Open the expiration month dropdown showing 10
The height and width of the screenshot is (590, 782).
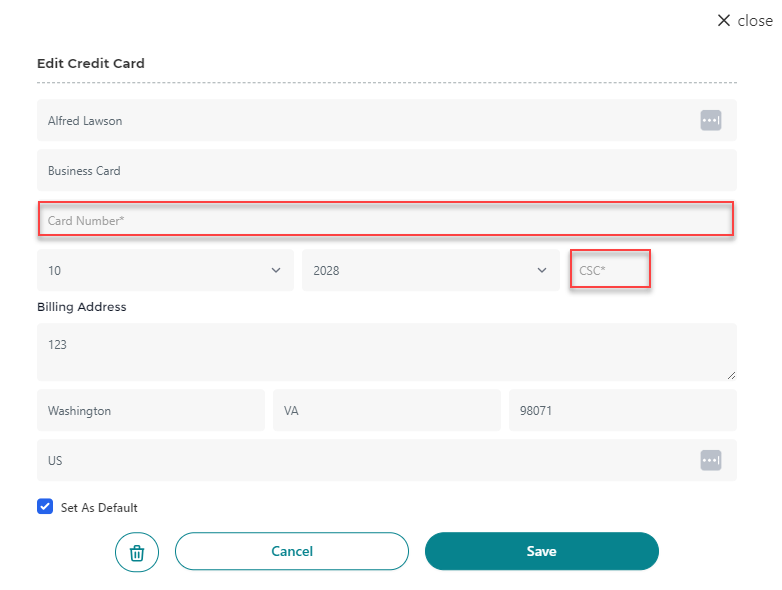[165, 270]
